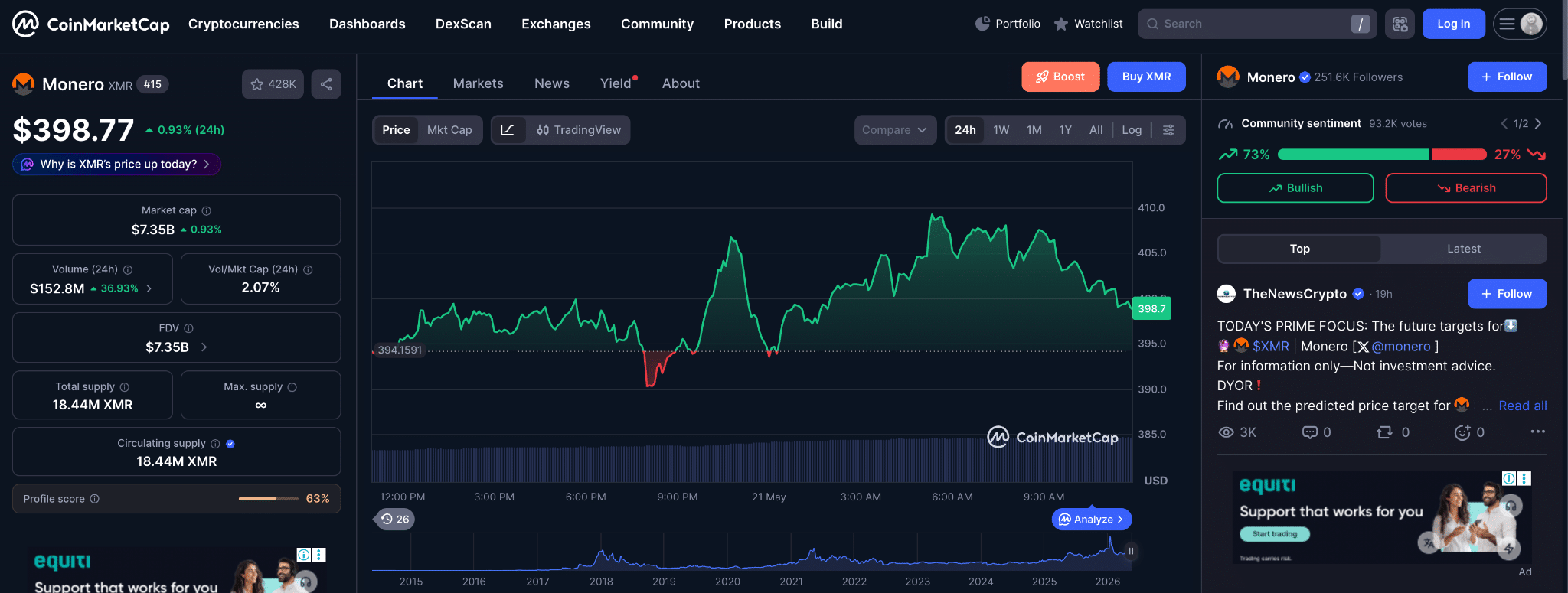Add a reaction to TheNewsCrypto post
Screen dimensions: 1568x593
tap(1469, 432)
